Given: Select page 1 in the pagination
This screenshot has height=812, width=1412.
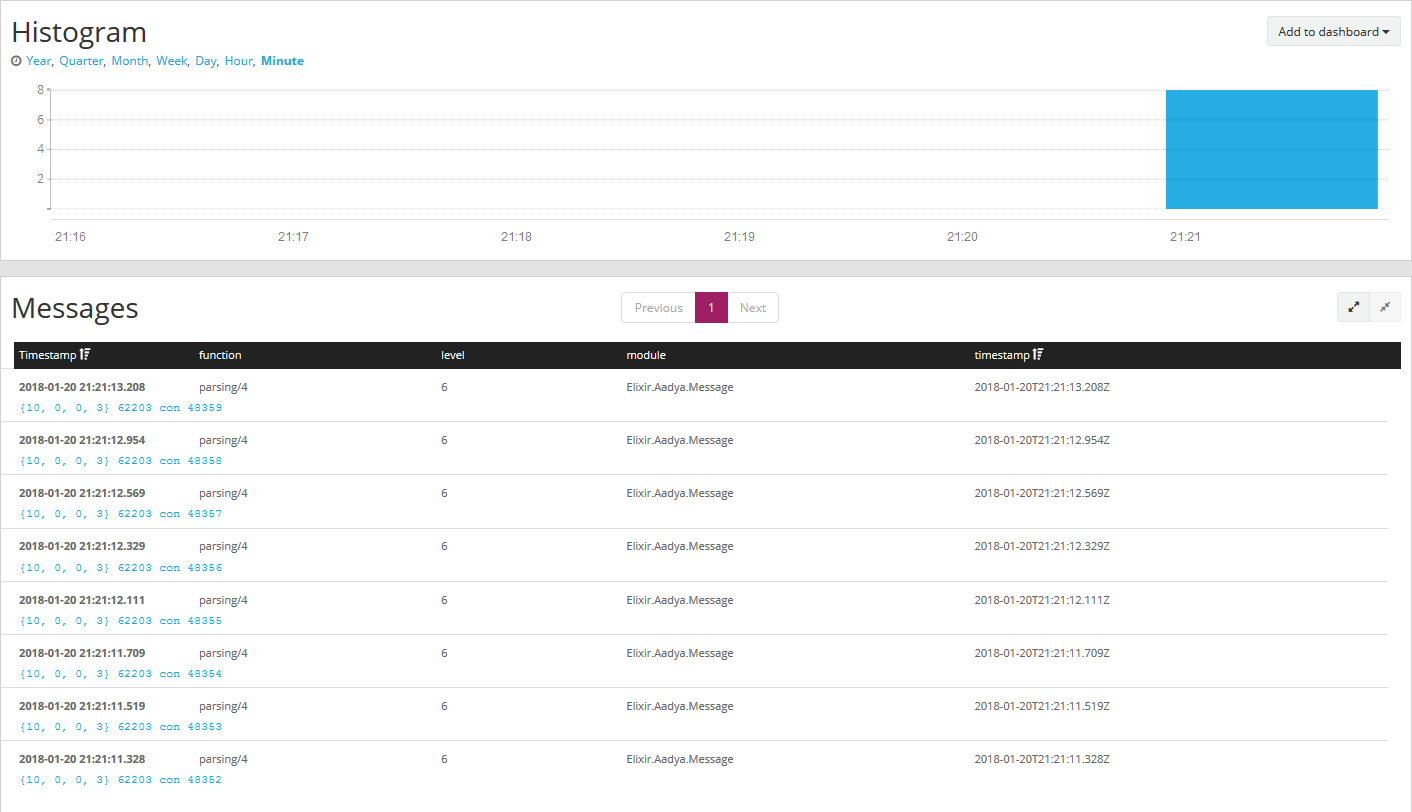Looking at the screenshot, I should (711, 308).
